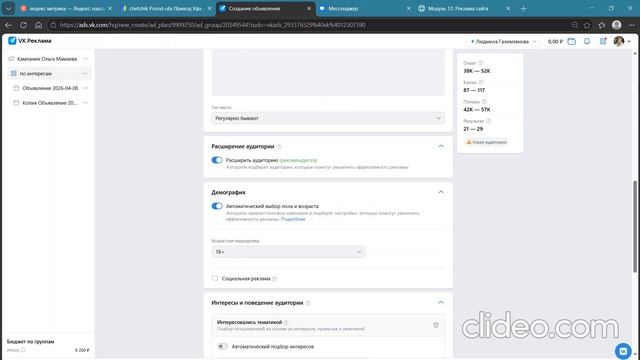The height and width of the screenshot is (360, 640).
Task: Open the tab list dropdown arrow
Action: pos(8,9)
